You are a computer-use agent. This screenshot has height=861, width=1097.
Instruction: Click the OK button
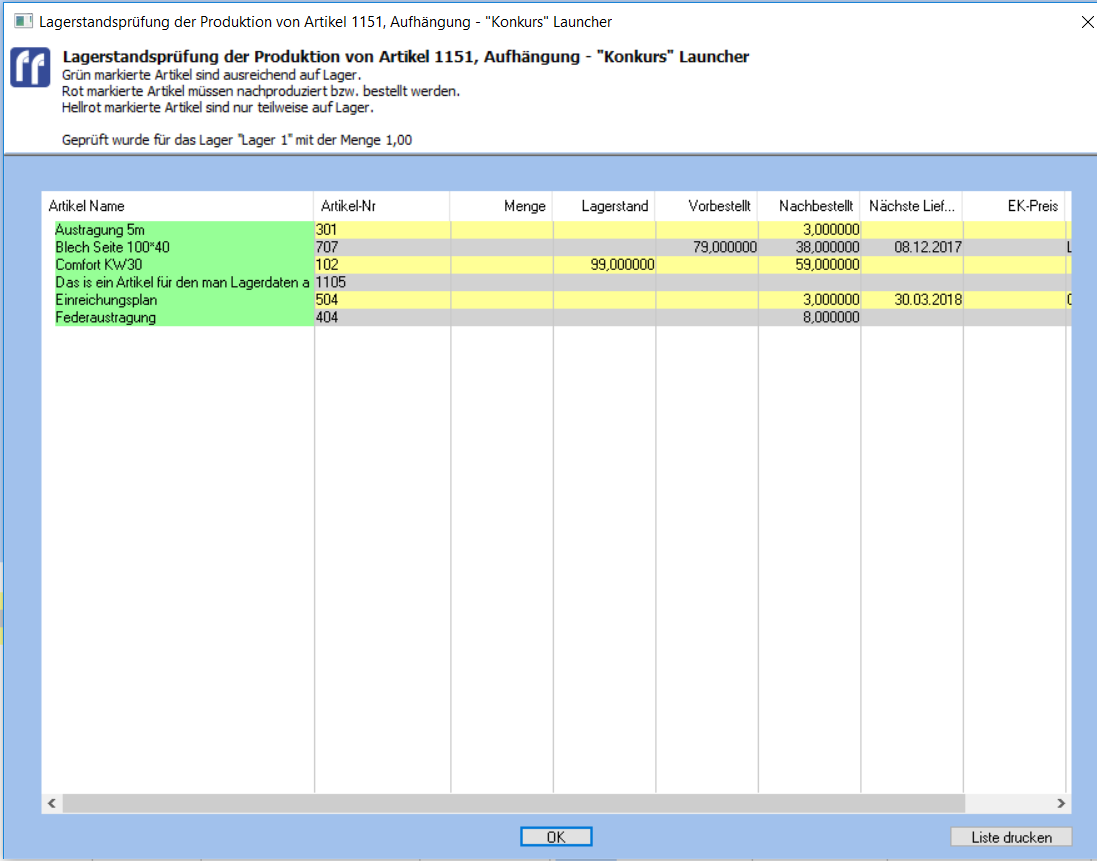[556, 837]
